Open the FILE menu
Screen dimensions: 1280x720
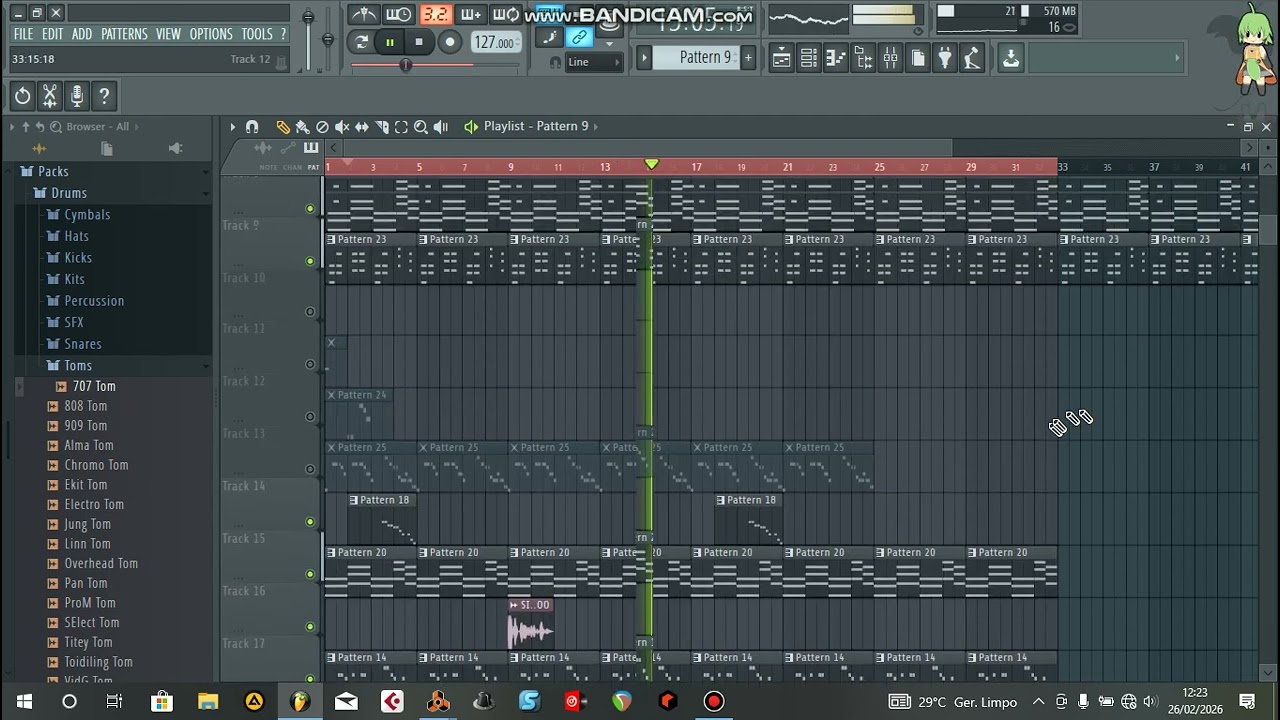pyautogui.click(x=23, y=34)
